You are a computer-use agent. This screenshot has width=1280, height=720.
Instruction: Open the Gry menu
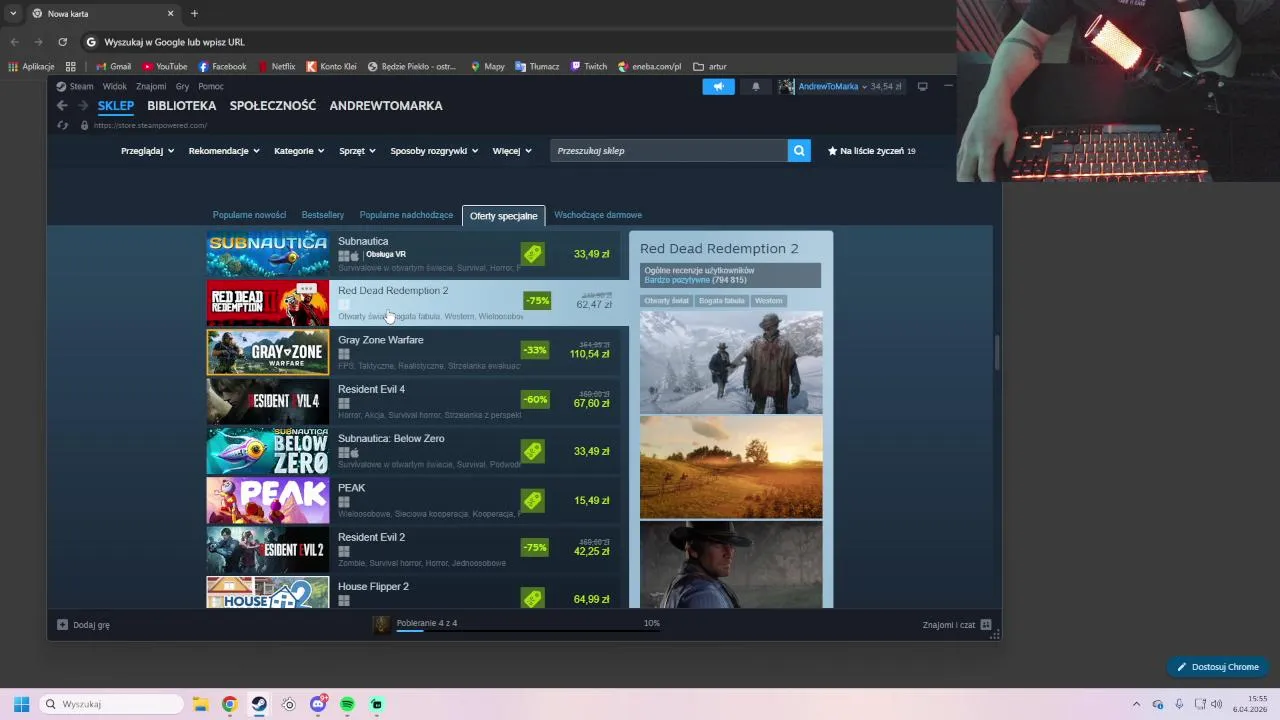click(182, 86)
